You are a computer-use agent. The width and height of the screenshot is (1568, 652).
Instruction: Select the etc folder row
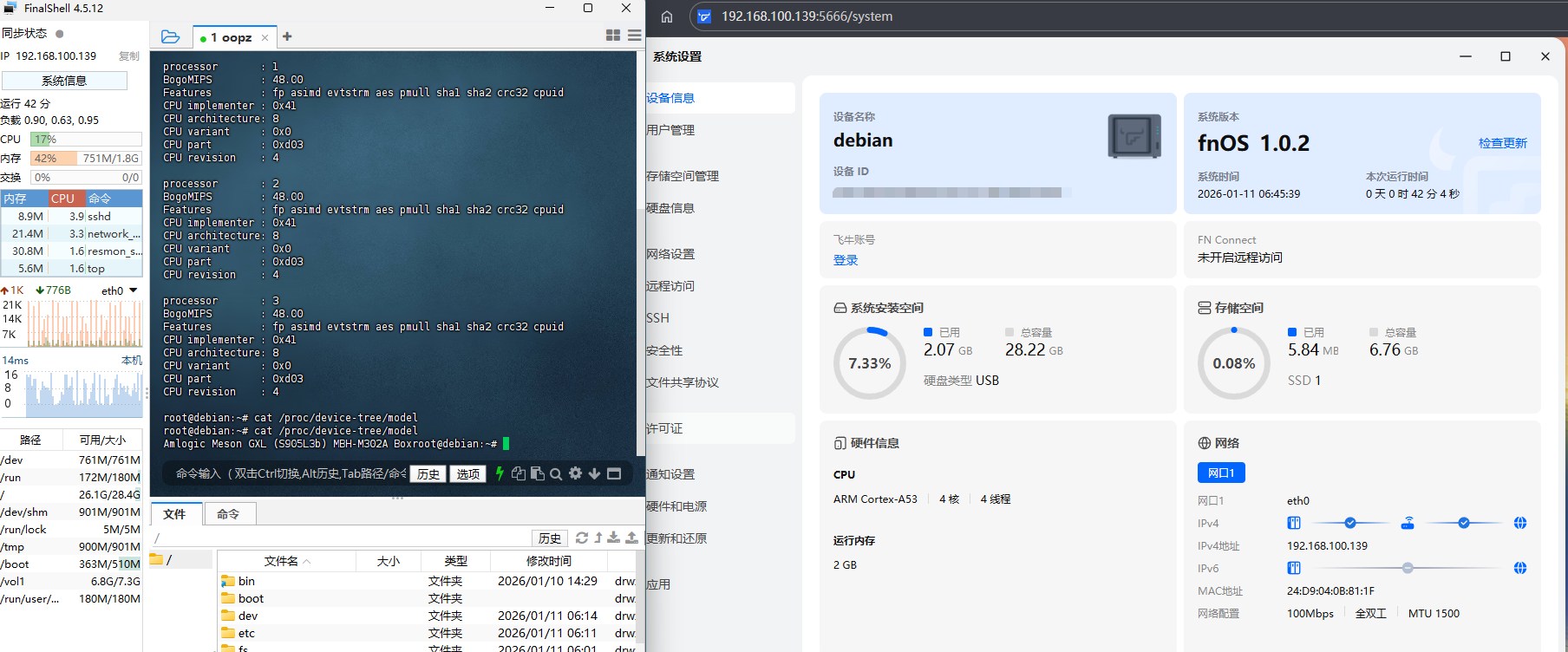pyautogui.click(x=427, y=633)
